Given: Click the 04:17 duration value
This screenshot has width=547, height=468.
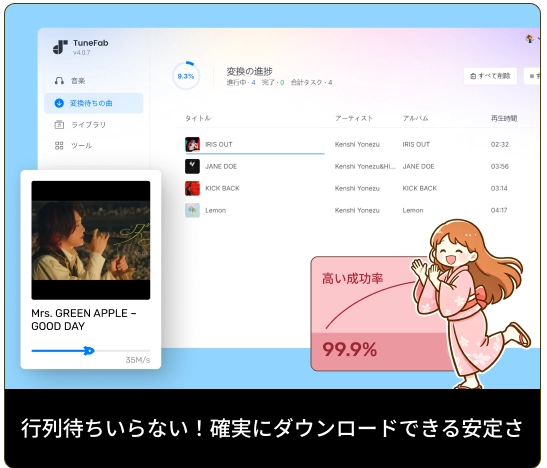Looking at the screenshot, I should coord(499,210).
